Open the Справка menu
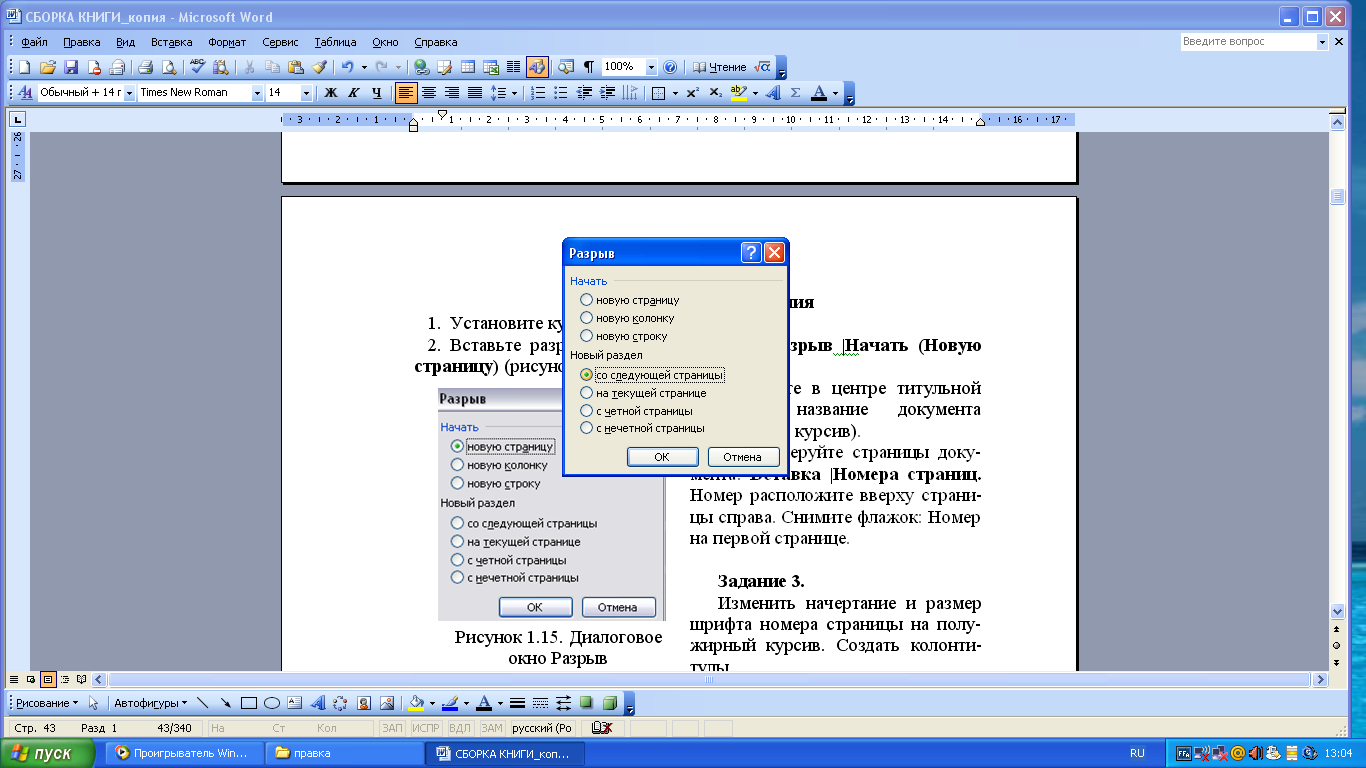 click(x=435, y=42)
